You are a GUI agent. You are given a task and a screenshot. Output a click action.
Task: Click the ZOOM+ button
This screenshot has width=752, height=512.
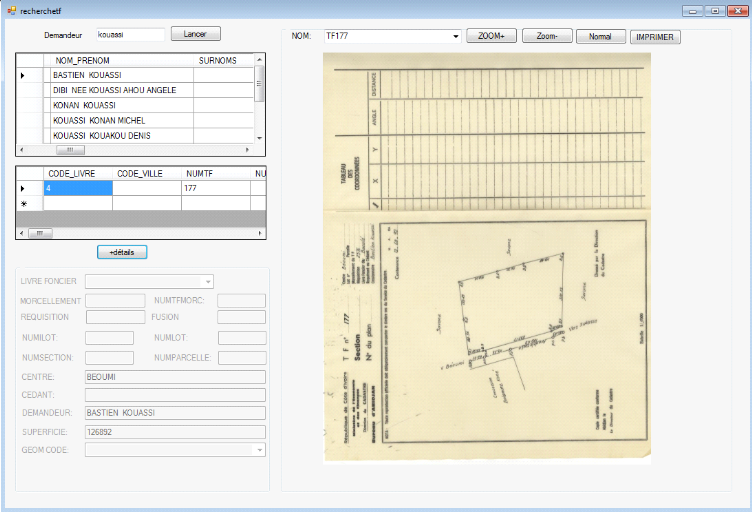[491, 36]
